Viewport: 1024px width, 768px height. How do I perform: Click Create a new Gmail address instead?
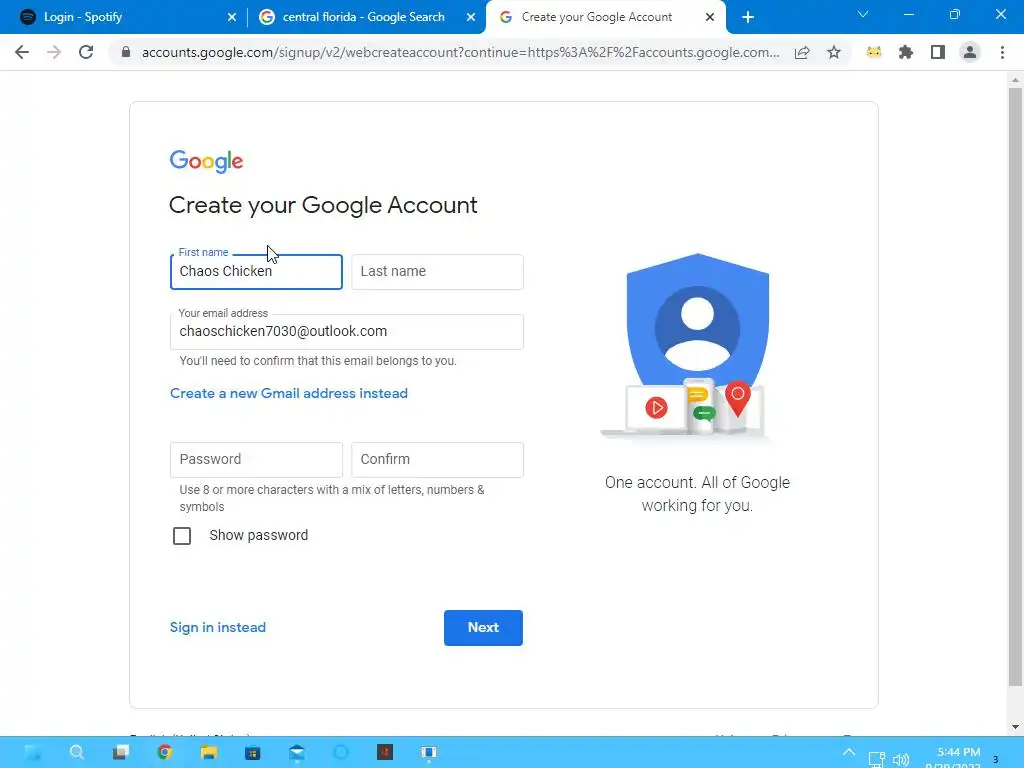click(x=289, y=393)
